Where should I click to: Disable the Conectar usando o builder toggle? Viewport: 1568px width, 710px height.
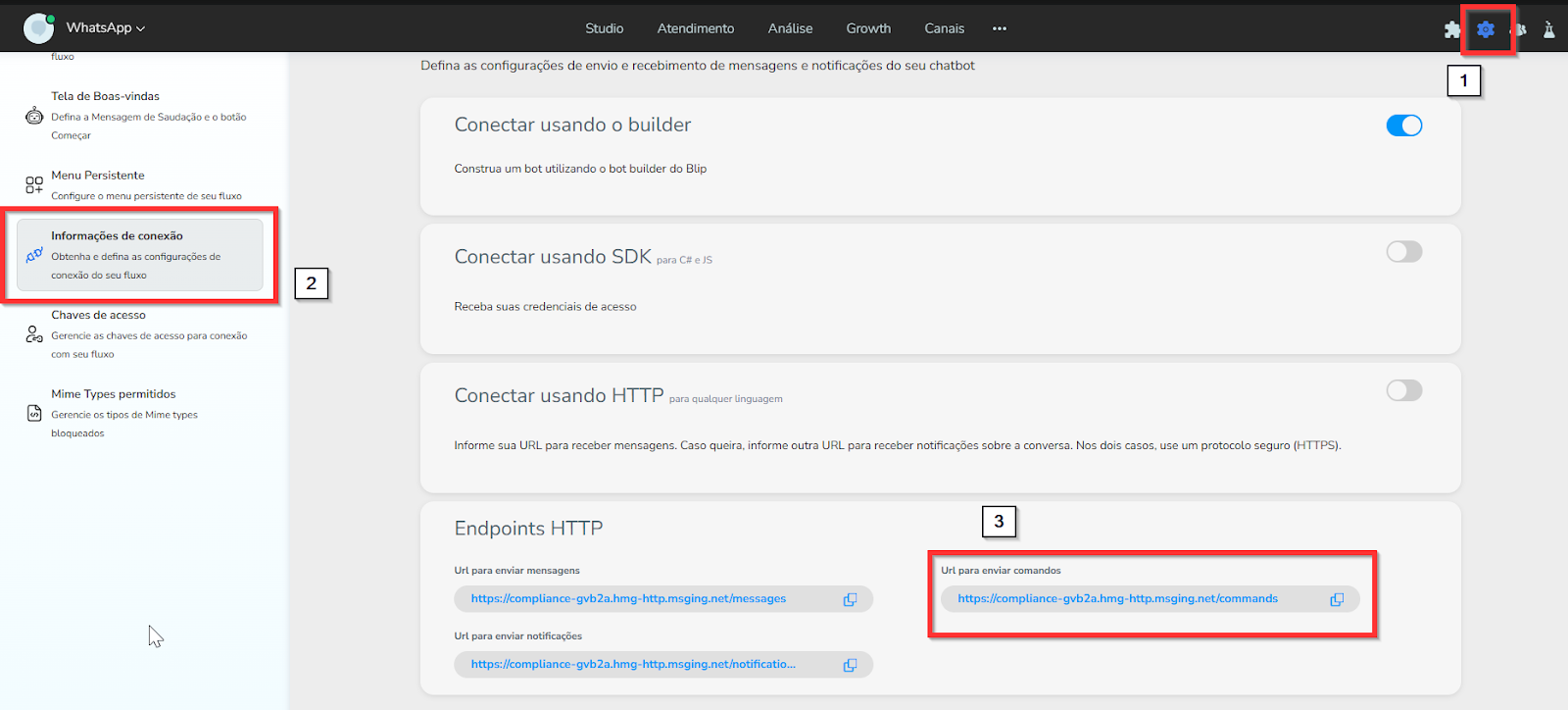[1403, 126]
